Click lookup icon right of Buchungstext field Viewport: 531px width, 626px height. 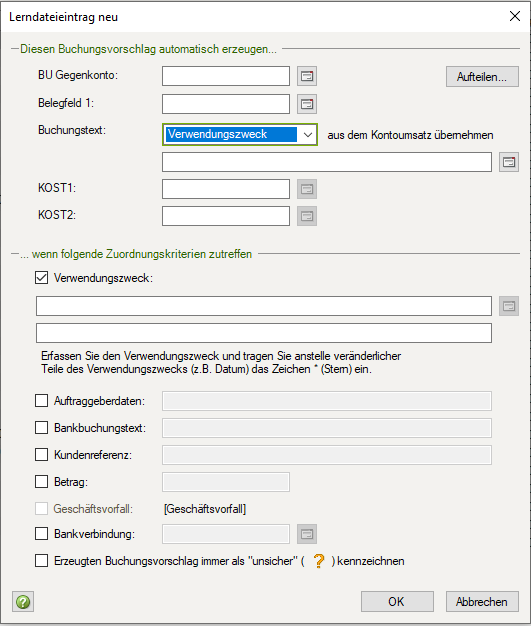pos(509,162)
